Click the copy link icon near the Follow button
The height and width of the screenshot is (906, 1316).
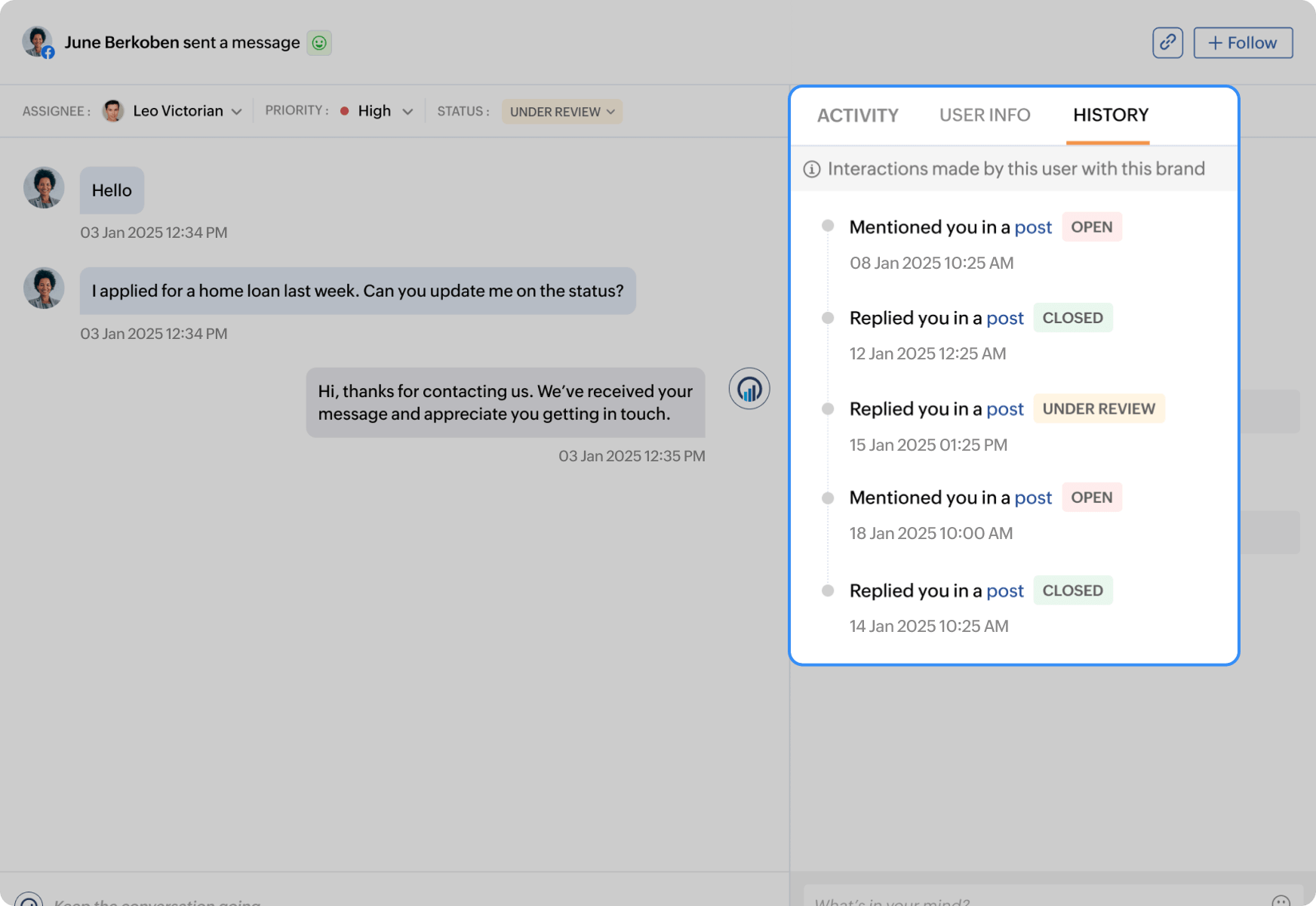(1167, 42)
